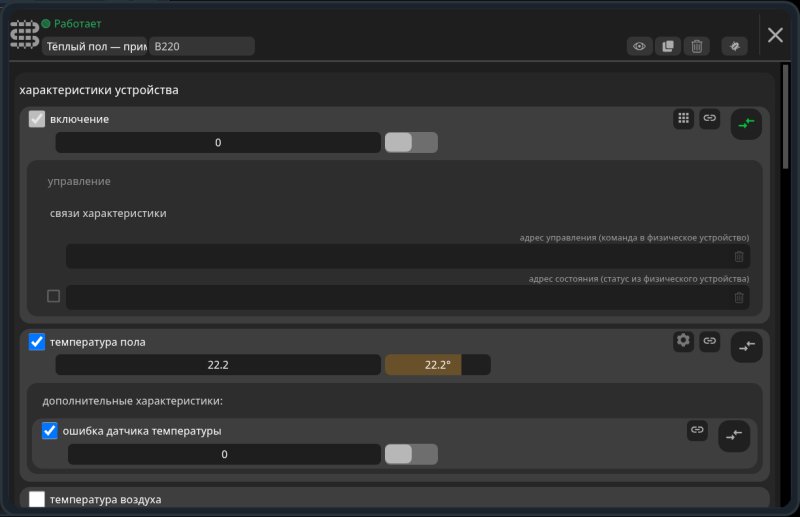Viewport: 800px width, 517px height.
Task: Click the vertical scrollbar thumb
Action: click(x=785, y=116)
